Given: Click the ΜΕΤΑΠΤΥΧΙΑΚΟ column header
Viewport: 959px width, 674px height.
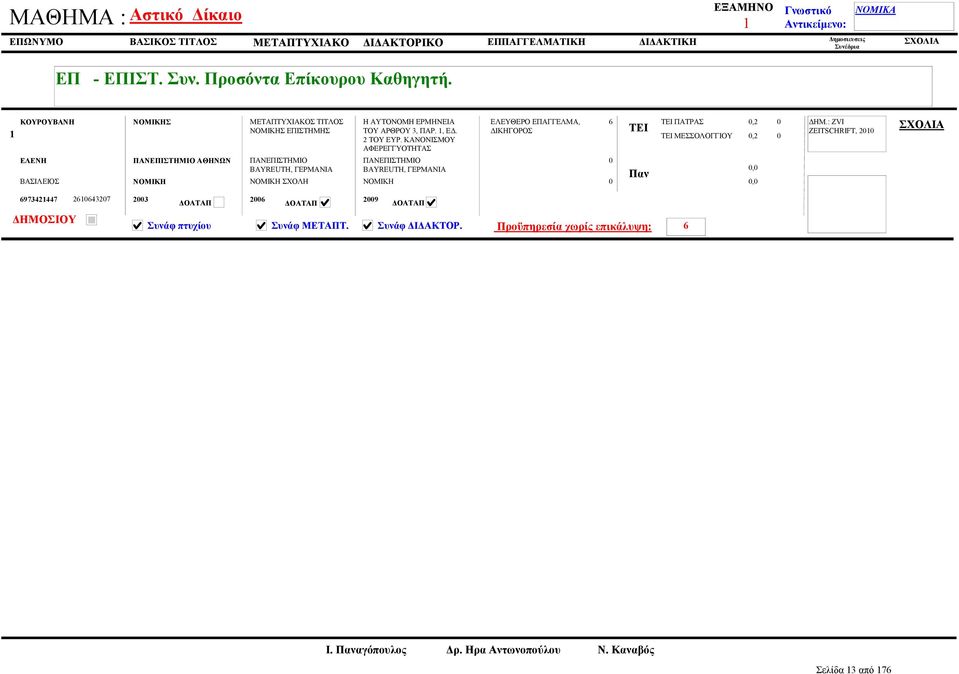Looking at the screenshot, I should click(x=301, y=43).
